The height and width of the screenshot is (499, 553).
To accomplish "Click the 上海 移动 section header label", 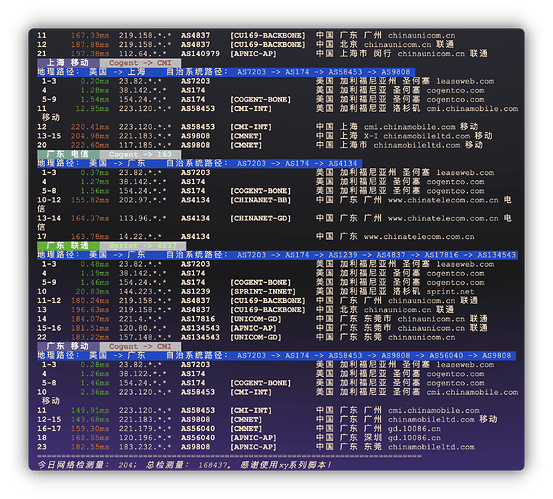I will [68, 63].
